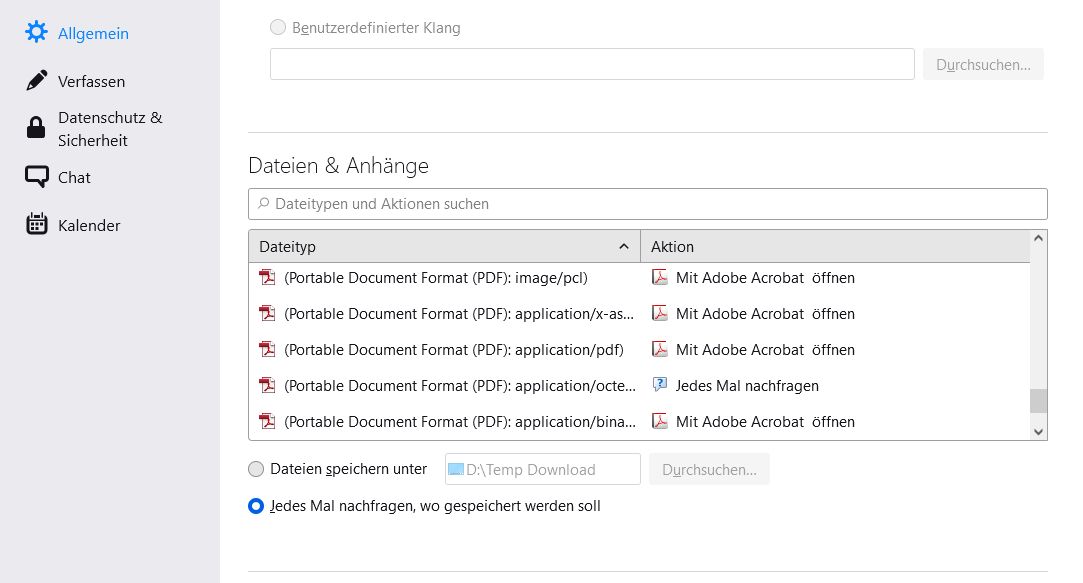Select 'Jedes Mal nachfragen, wo gespeichert' radio button

pyautogui.click(x=256, y=506)
